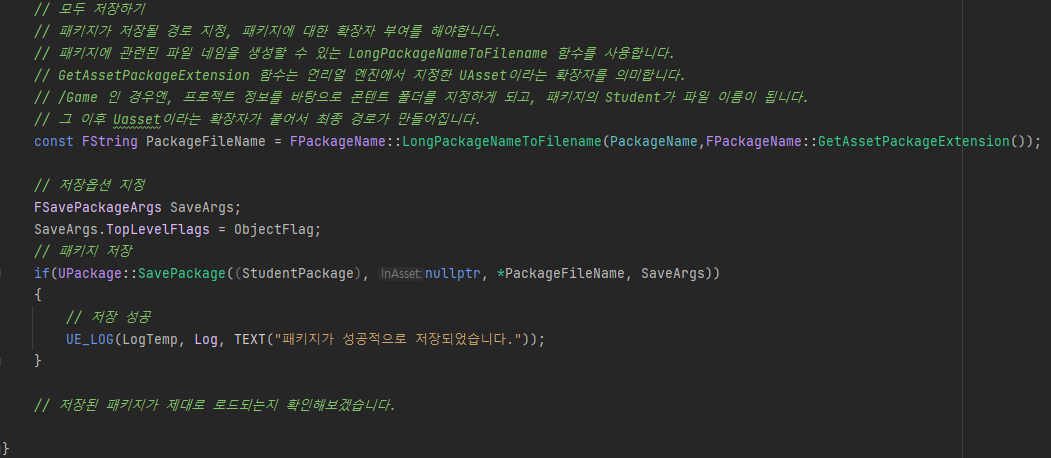Click '*PackageFileName' in the SavePackage call
This screenshot has height=458, width=1051.
click(561, 274)
